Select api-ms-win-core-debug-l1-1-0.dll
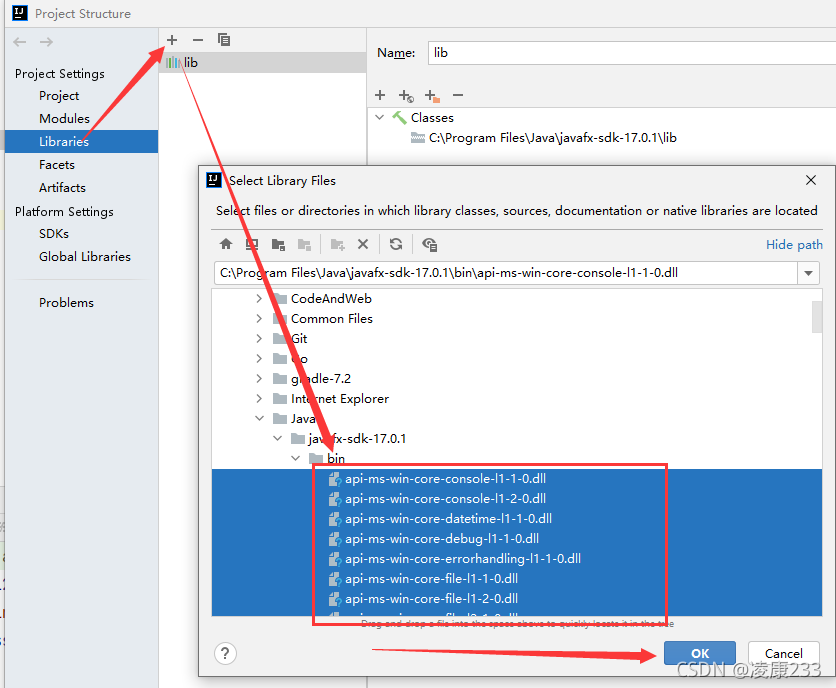Screen dimensions: 836x688 click(x=442, y=539)
